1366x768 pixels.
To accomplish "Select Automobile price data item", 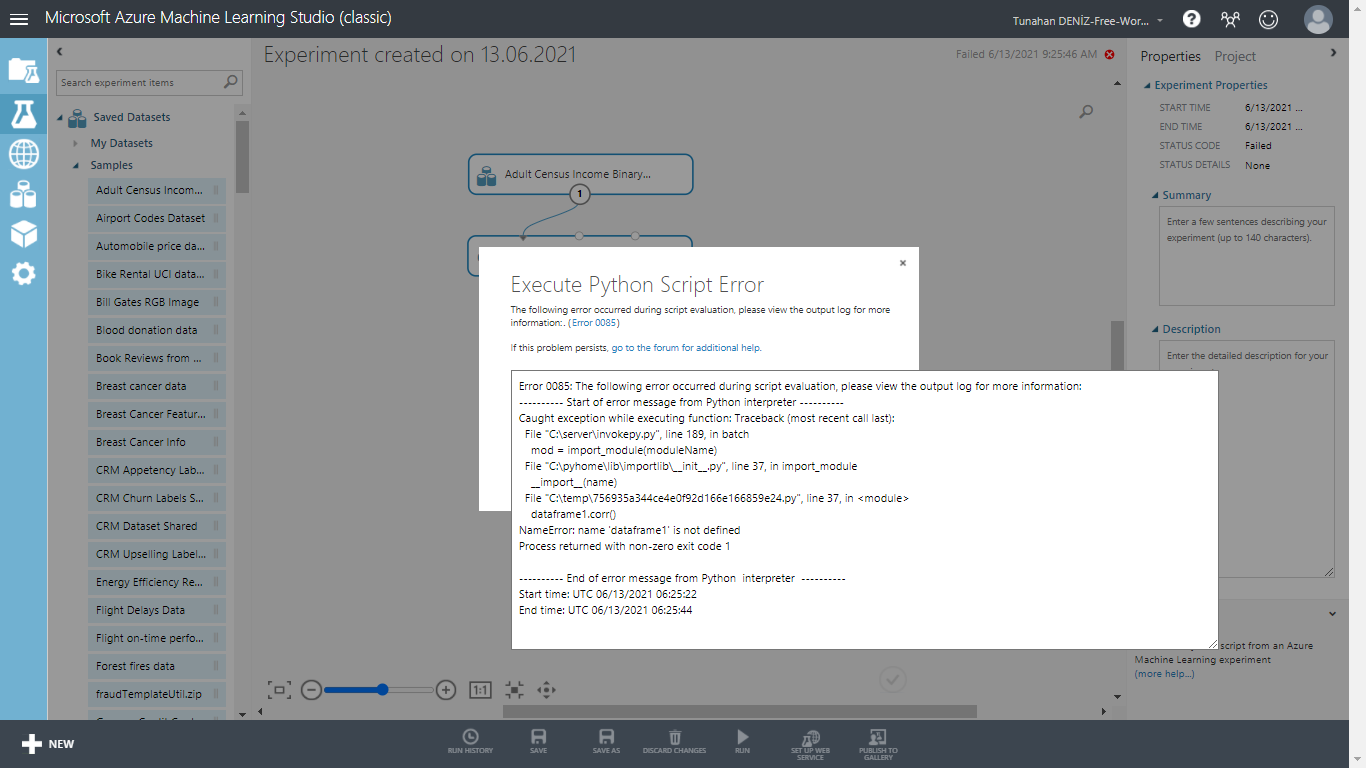I will 157,246.
